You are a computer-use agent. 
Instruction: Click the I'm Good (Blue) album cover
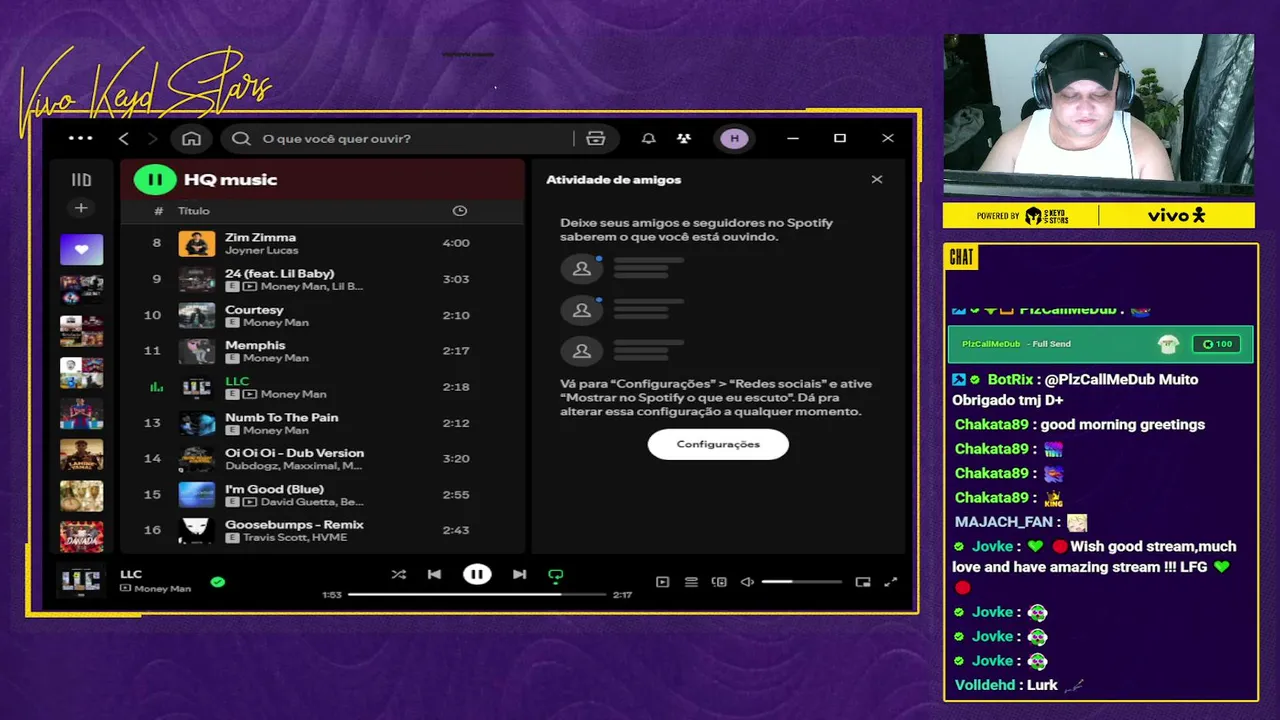coord(197,495)
